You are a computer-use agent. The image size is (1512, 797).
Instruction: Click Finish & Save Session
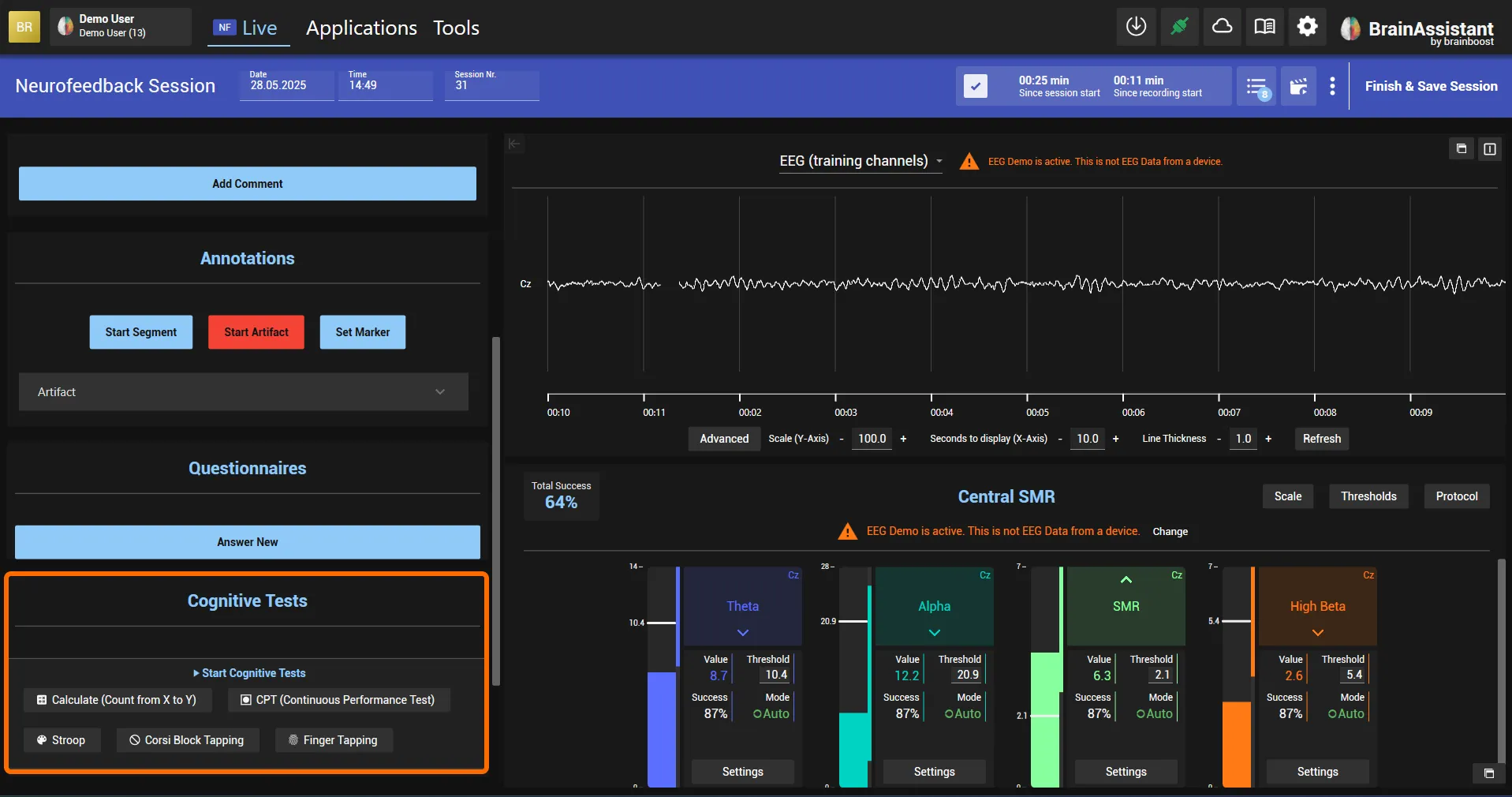click(1431, 86)
